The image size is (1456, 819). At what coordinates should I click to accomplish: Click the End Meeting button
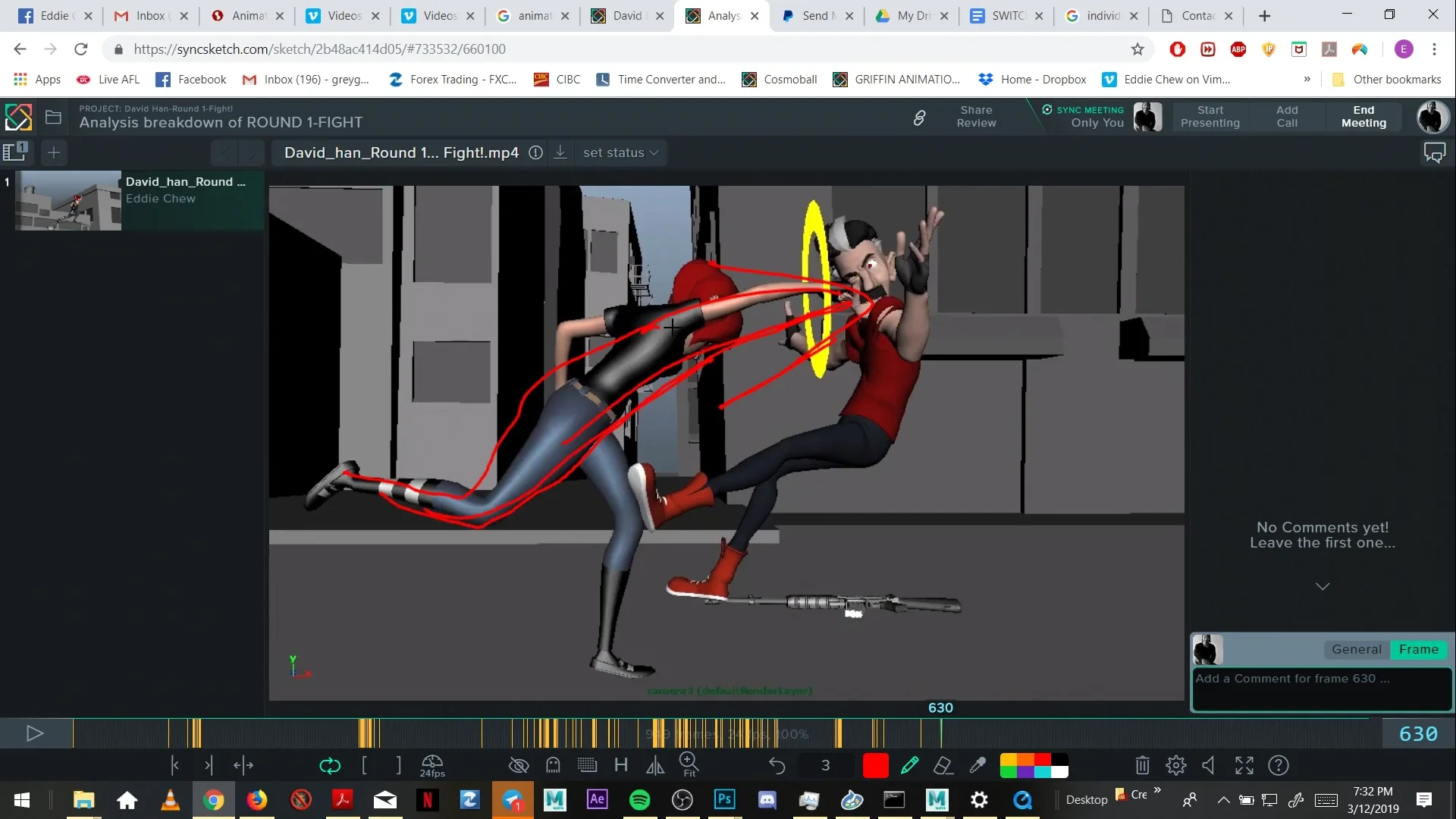(x=1363, y=116)
